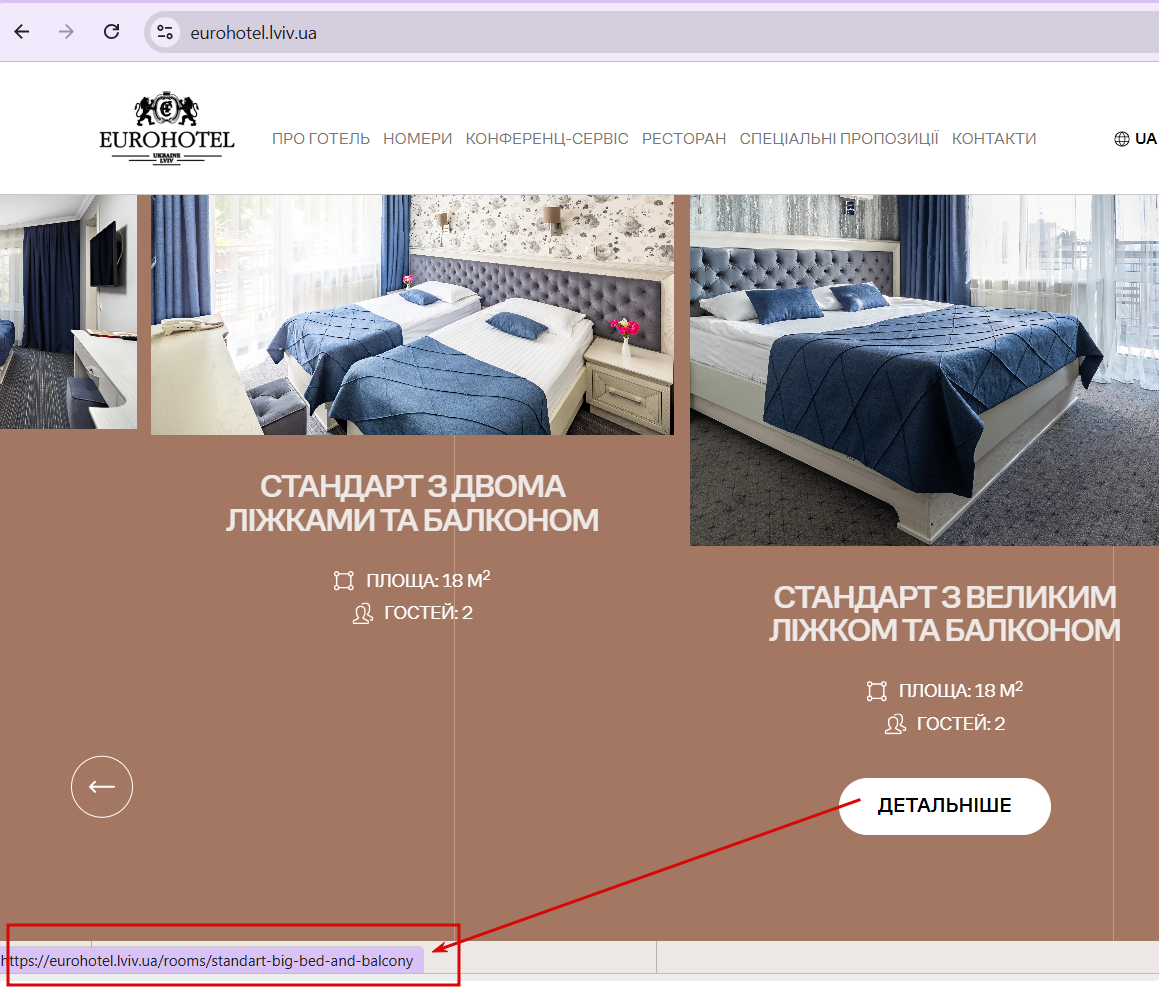Click the twin beds room photo
1159x987 pixels.
point(412,315)
